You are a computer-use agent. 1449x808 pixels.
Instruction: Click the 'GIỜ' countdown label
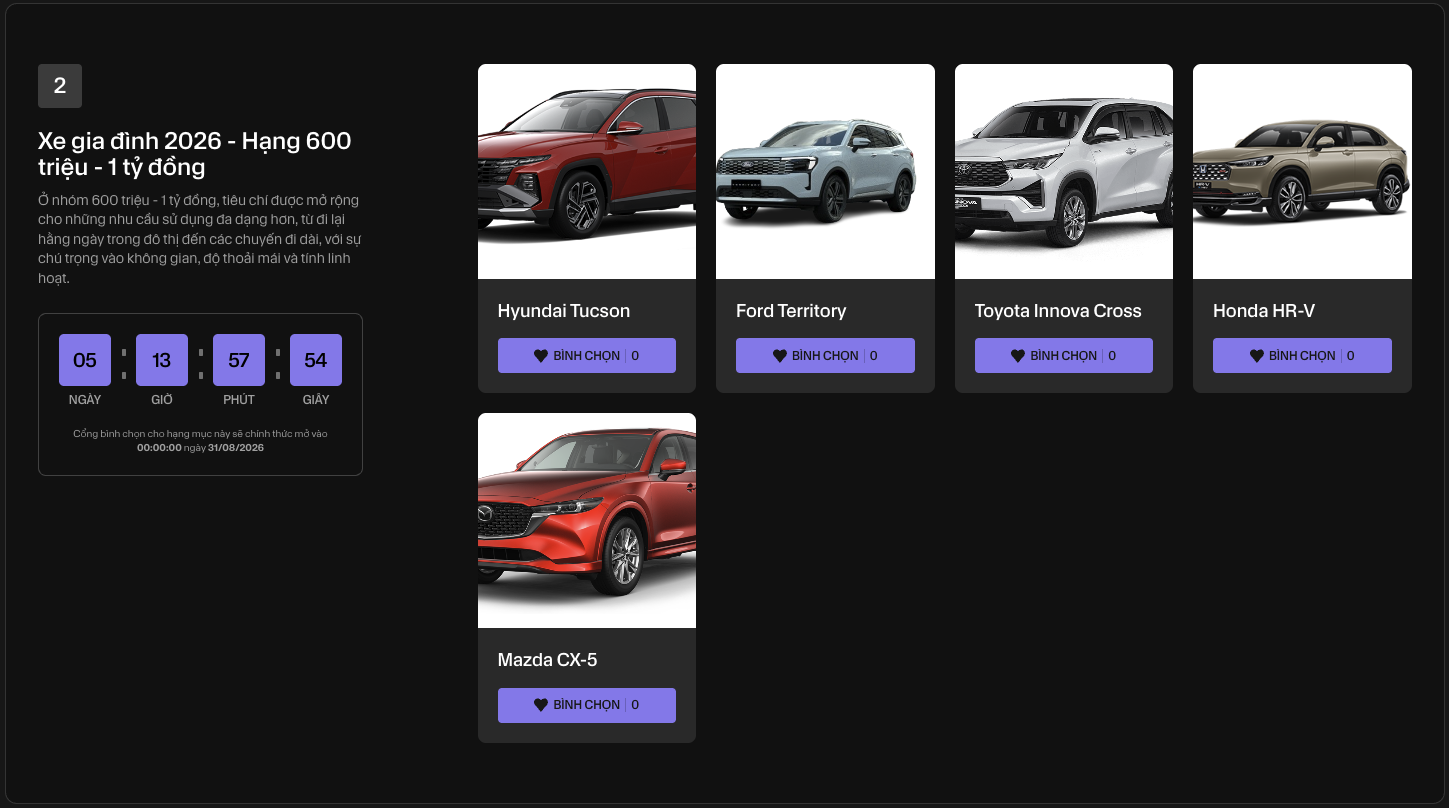(162, 400)
